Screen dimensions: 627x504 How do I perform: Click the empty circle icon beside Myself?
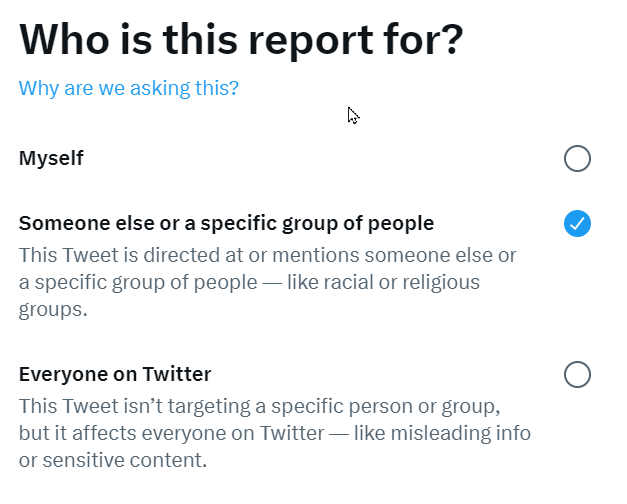point(577,158)
